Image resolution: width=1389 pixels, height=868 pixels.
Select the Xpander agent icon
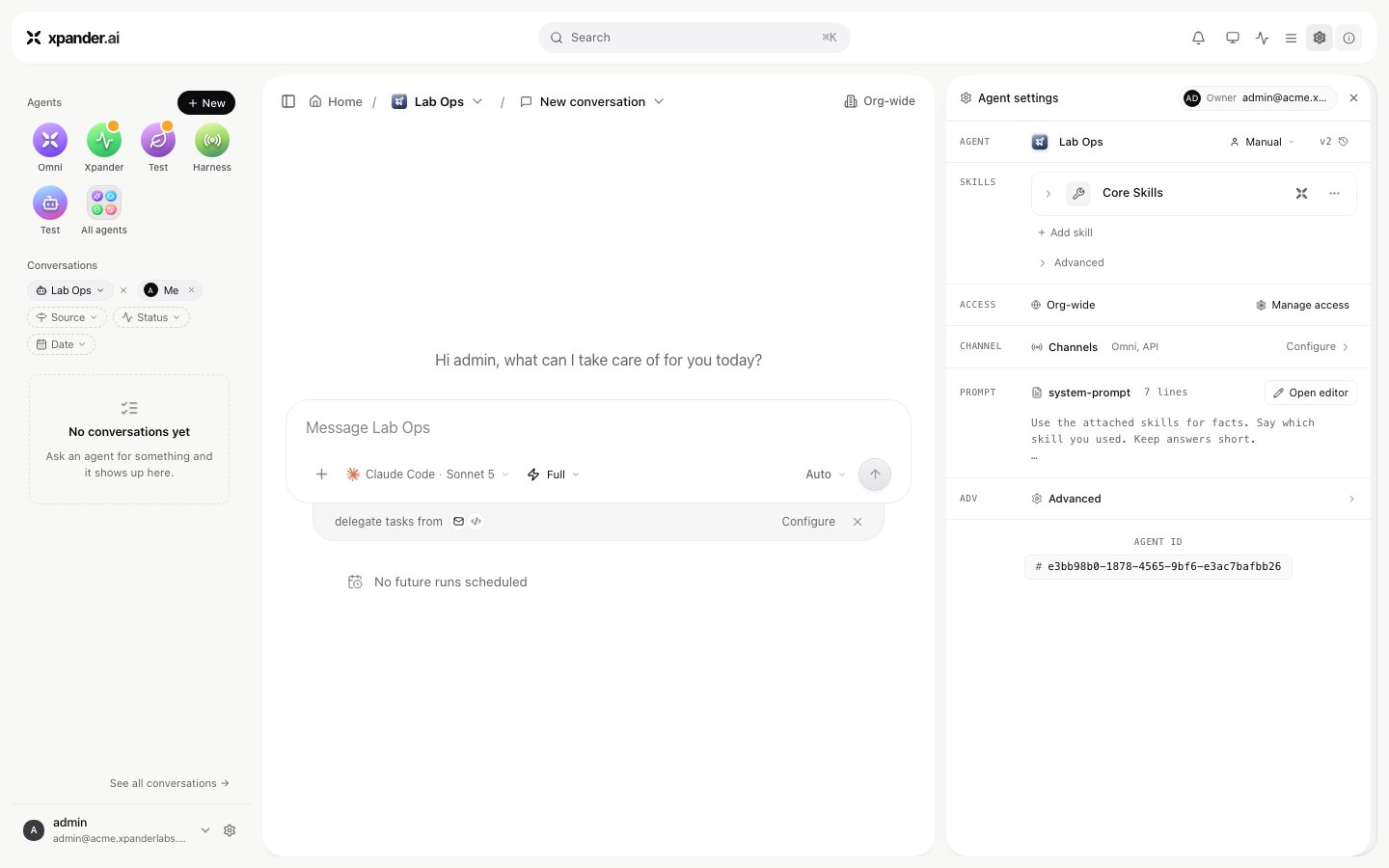(104, 141)
